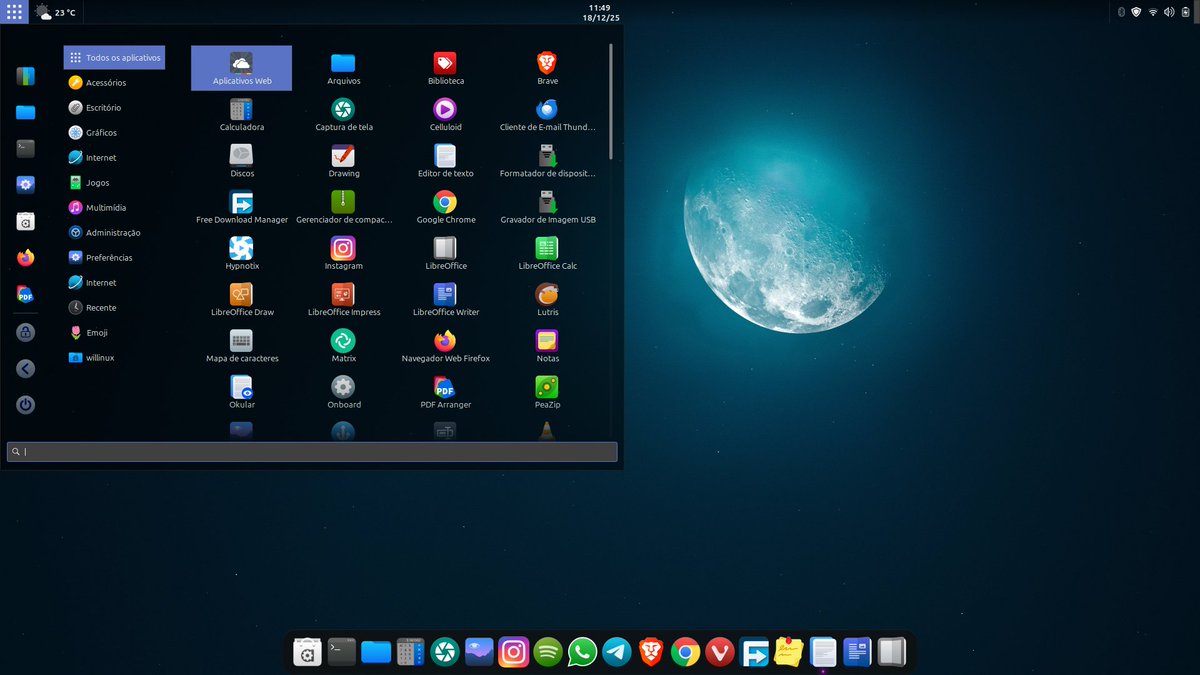
Task: Launch the Hypnotix app
Action: pos(241,253)
